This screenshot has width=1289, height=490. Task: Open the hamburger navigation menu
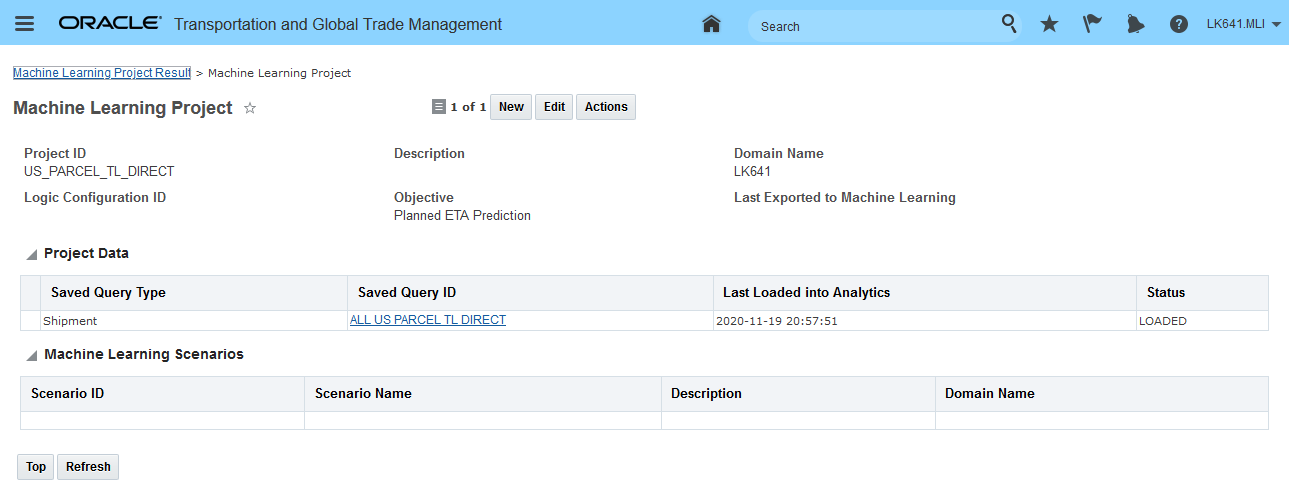(x=25, y=24)
